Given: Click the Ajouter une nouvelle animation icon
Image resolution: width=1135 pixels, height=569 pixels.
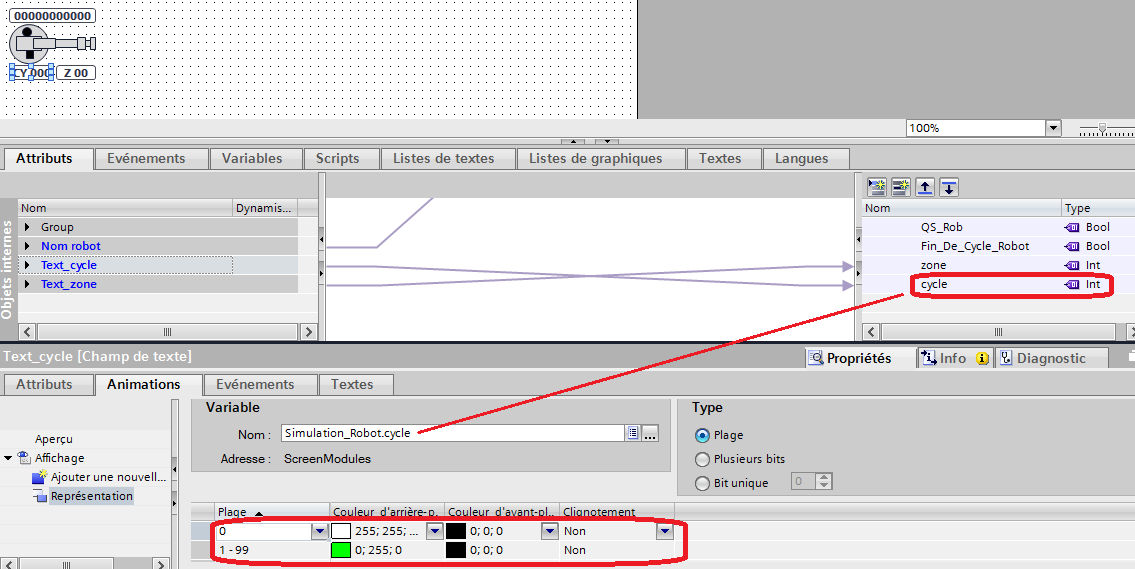Looking at the screenshot, I should click(x=39, y=477).
